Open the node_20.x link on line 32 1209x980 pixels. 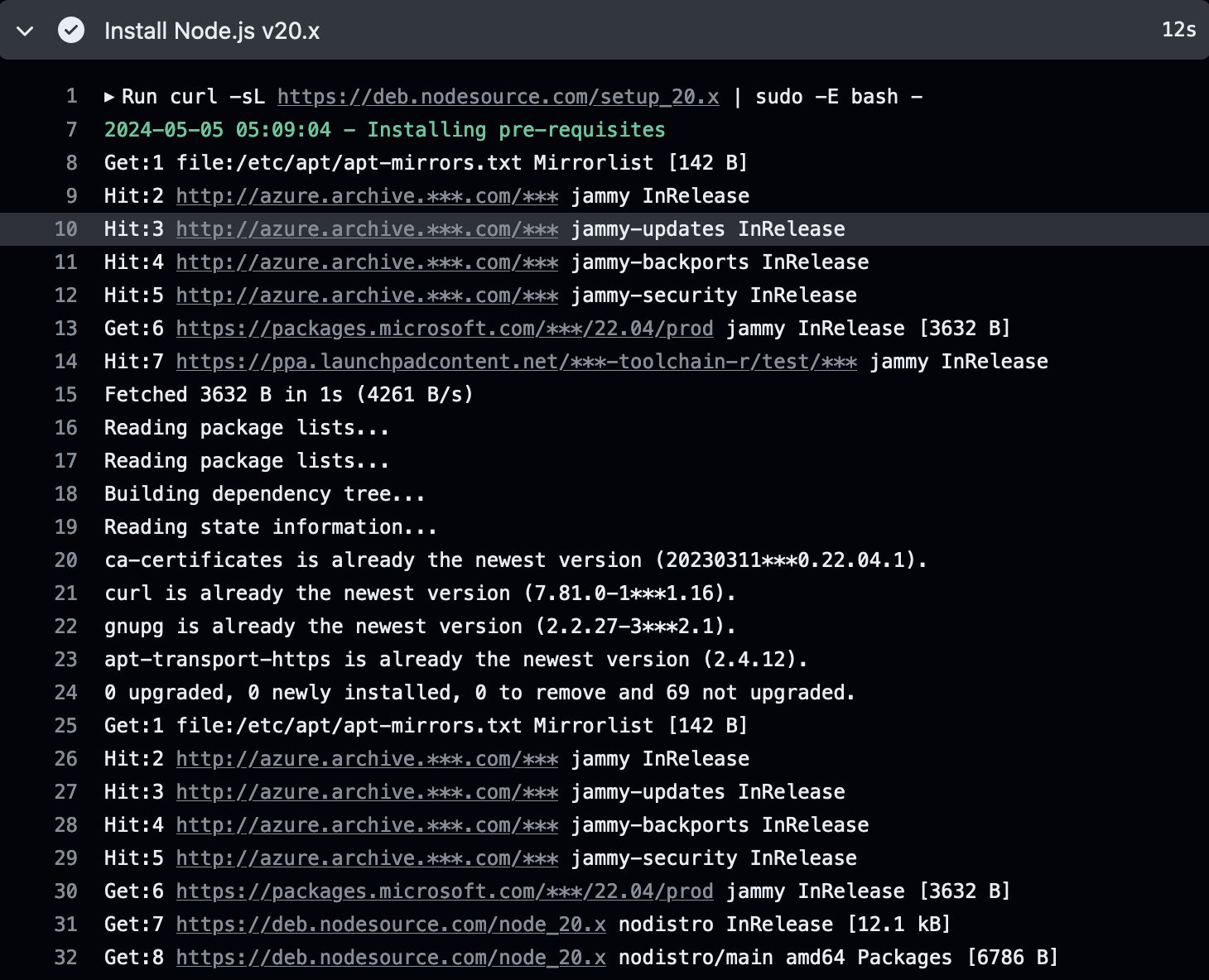point(391,958)
